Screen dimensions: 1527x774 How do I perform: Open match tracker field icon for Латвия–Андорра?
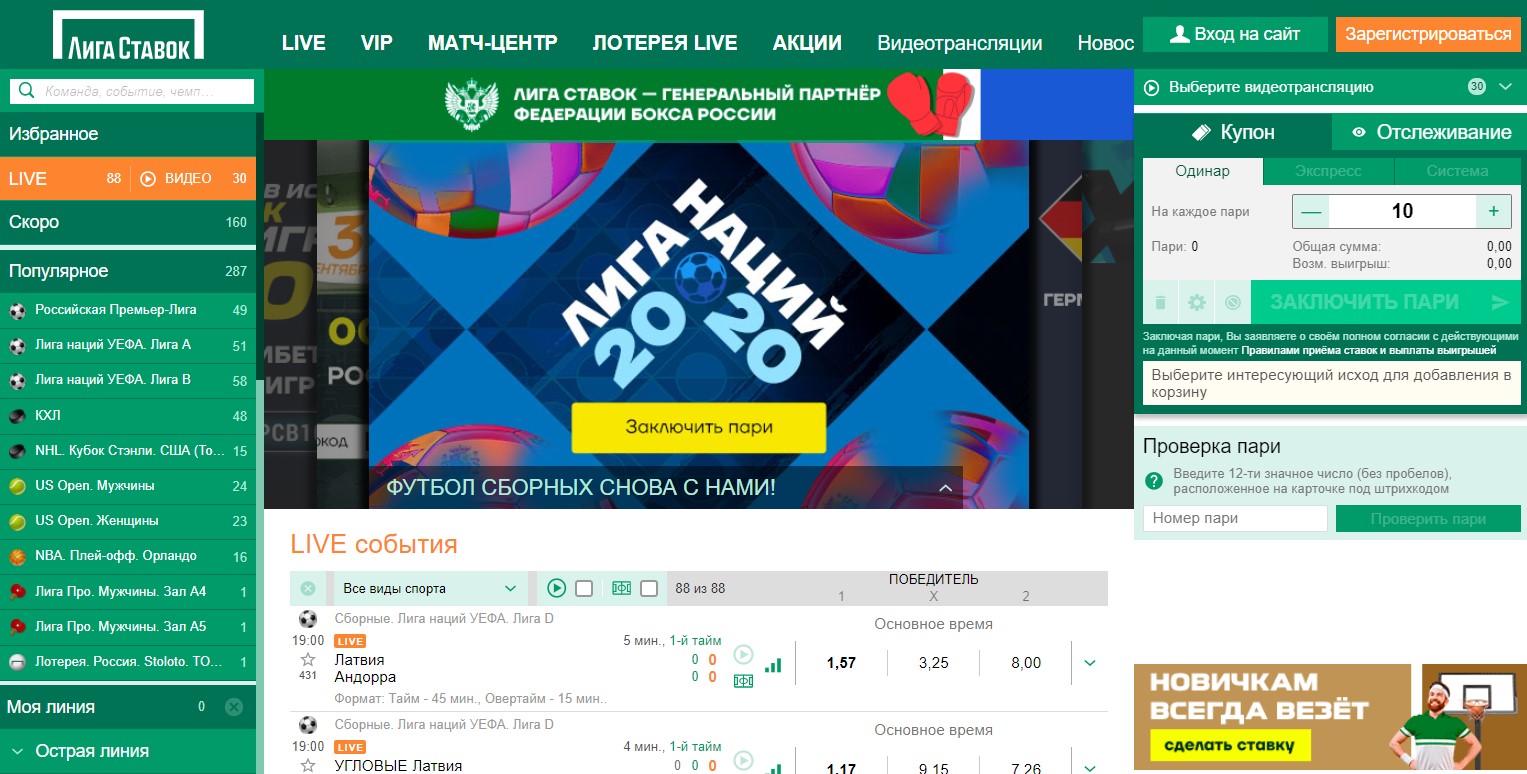(x=743, y=681)
